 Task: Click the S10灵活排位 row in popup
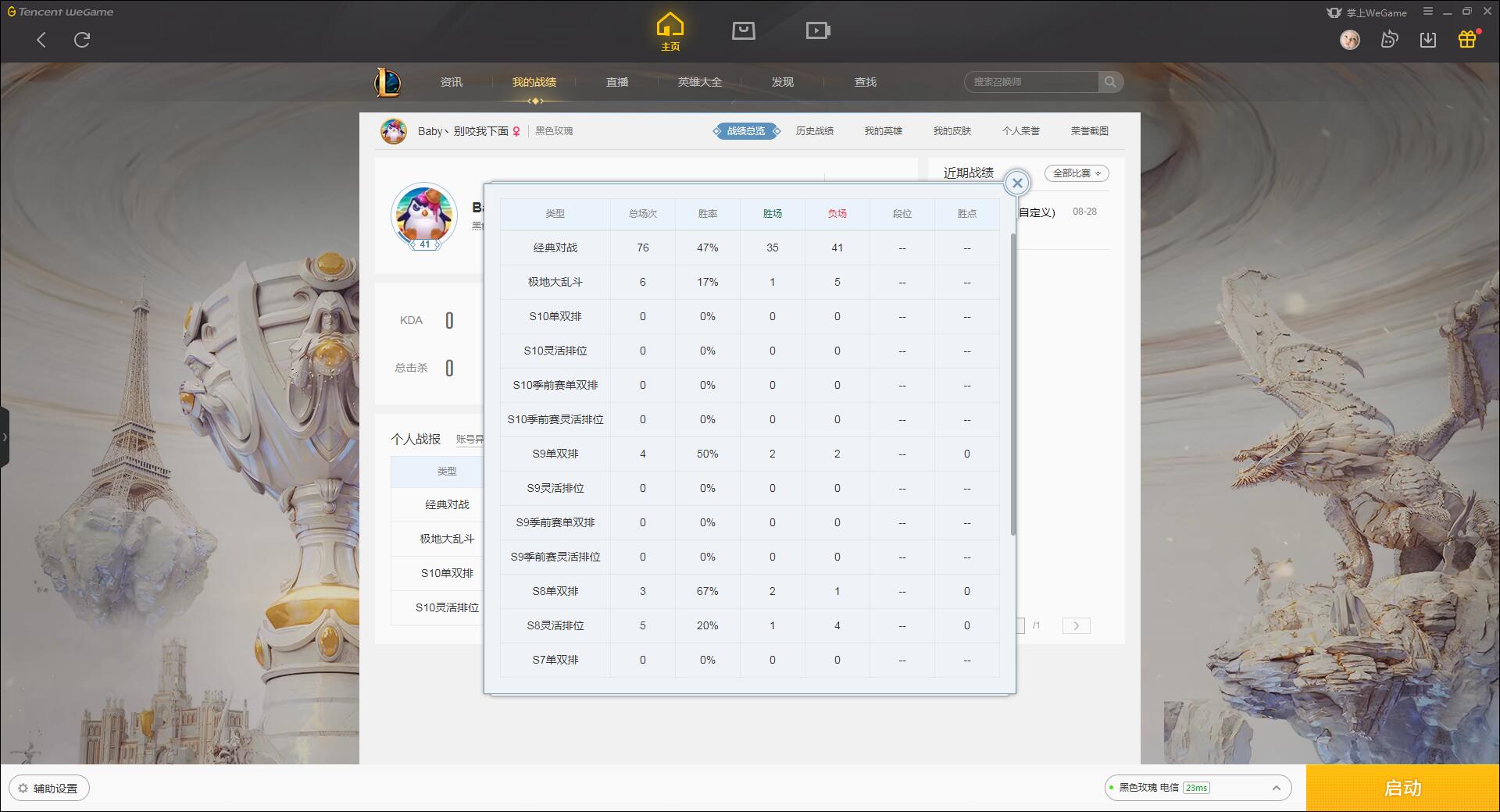(x=750, y=351)
